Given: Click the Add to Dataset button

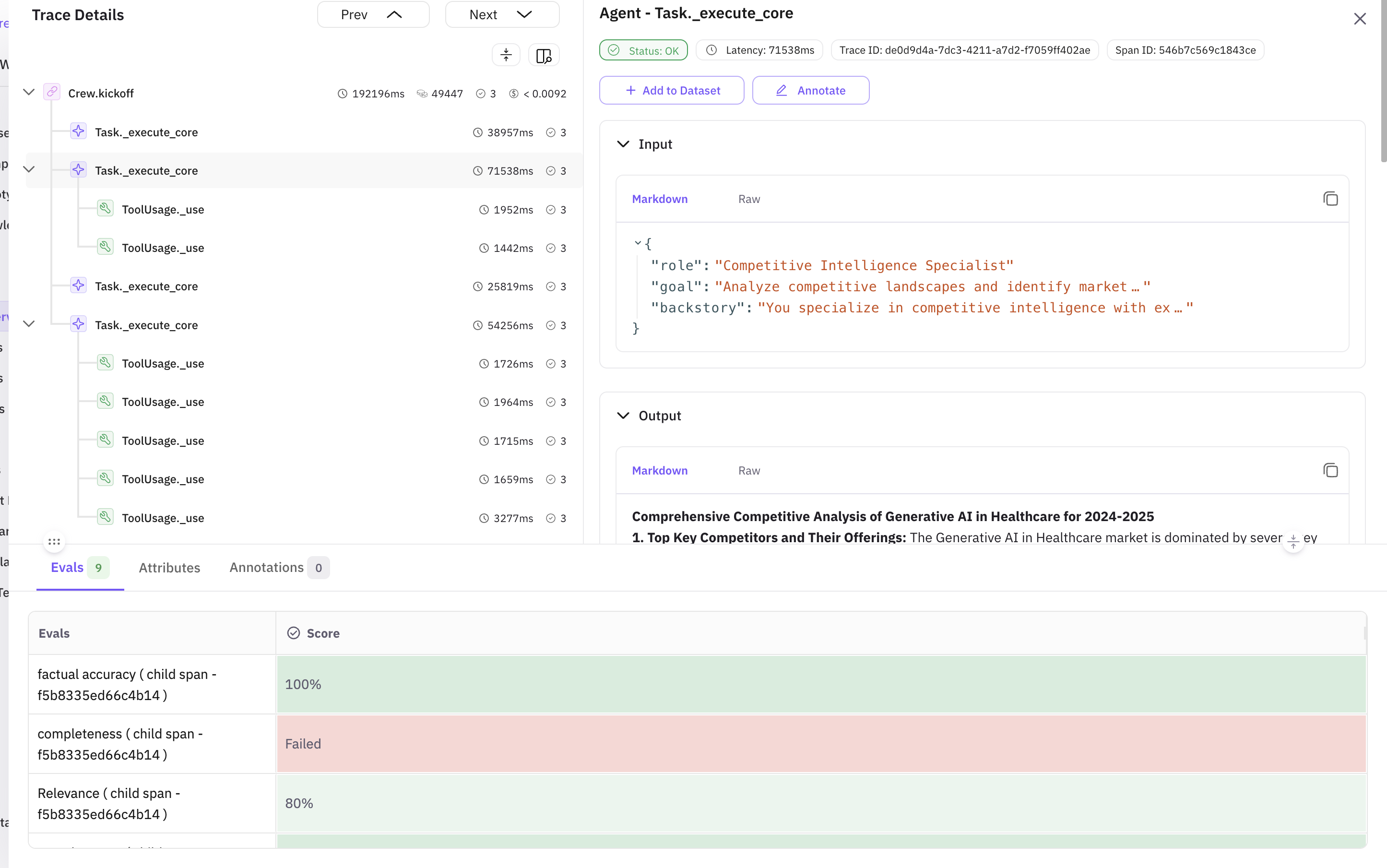Looking at the screenshot, I should click(x=670, y=90).
